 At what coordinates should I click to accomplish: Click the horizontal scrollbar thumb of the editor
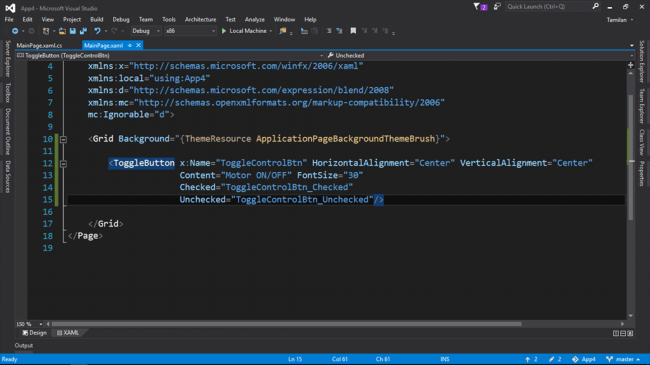286,324
